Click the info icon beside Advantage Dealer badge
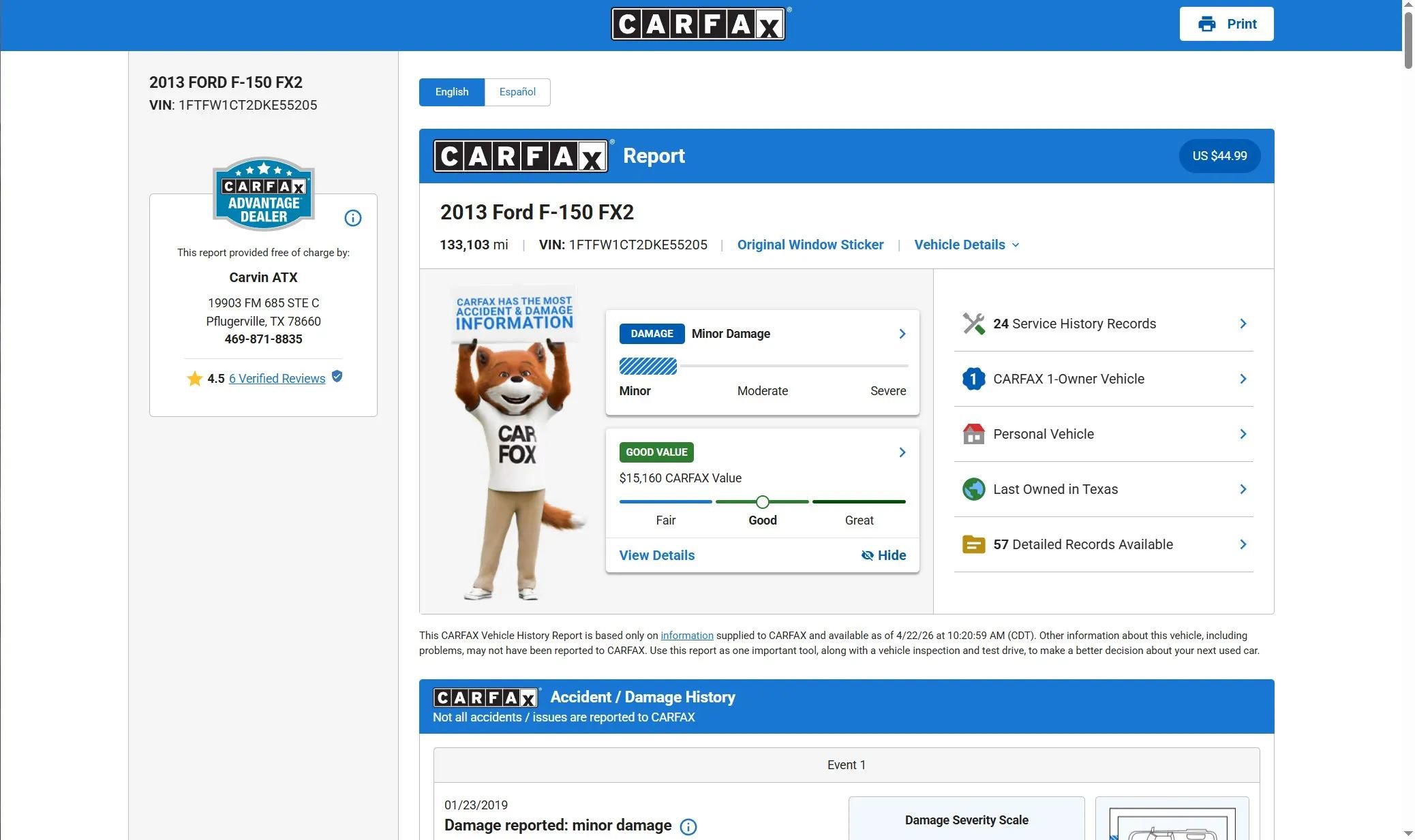This screenshot has width=1415, height=840. [x=352, y=218]
